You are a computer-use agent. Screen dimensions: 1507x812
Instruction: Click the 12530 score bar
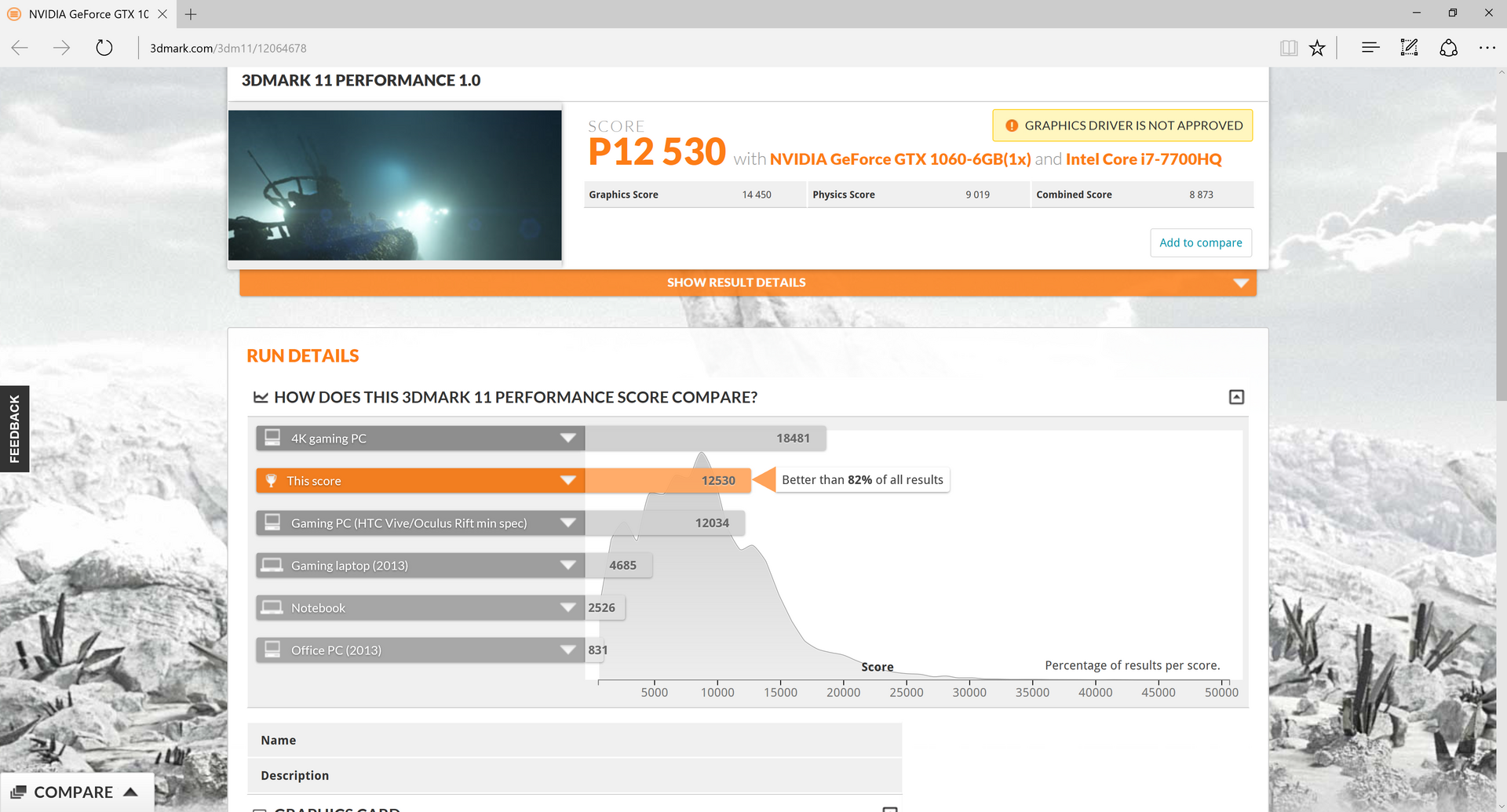coord(668,481)
